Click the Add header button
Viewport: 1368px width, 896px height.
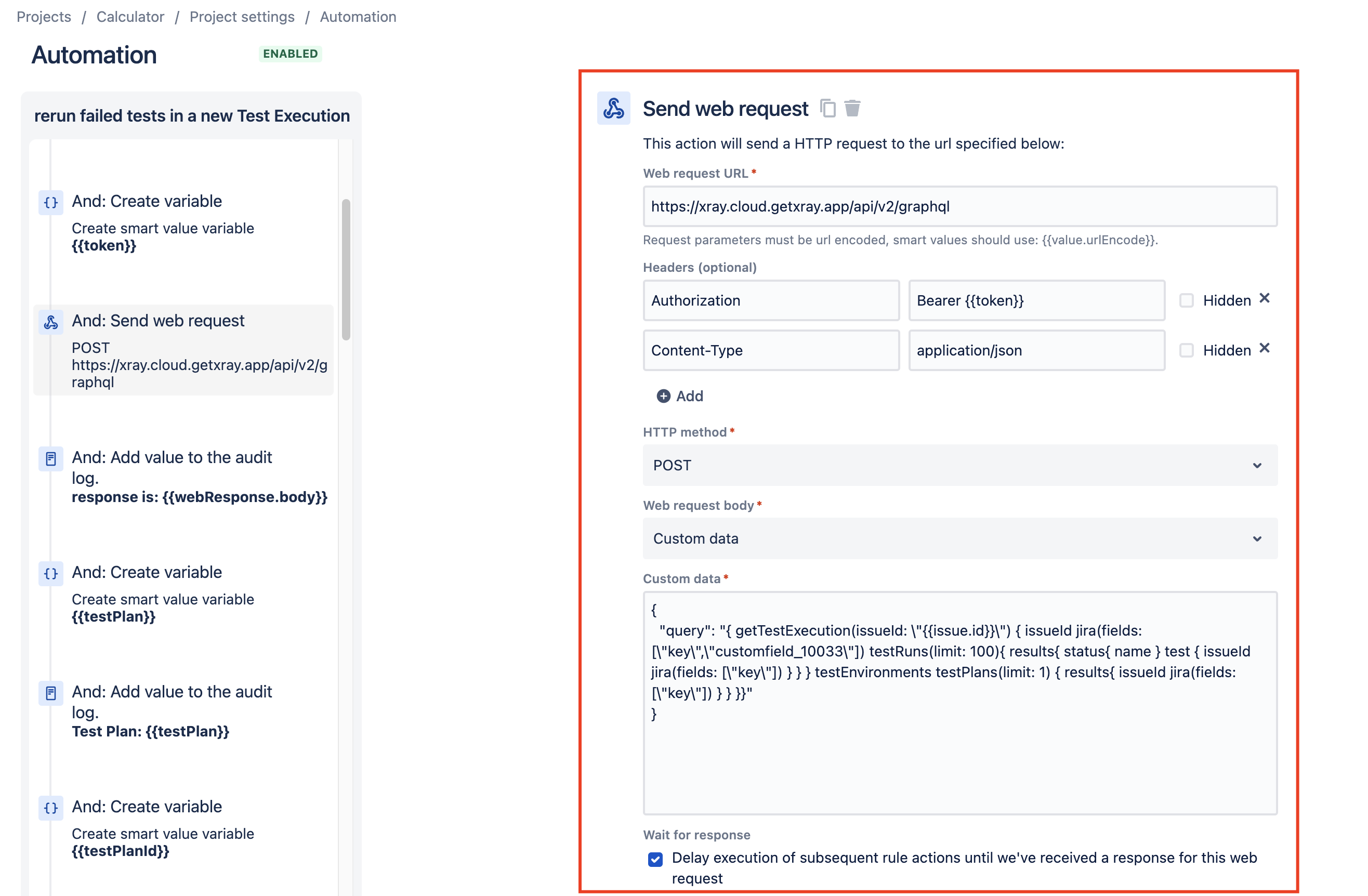pos(680,396)
